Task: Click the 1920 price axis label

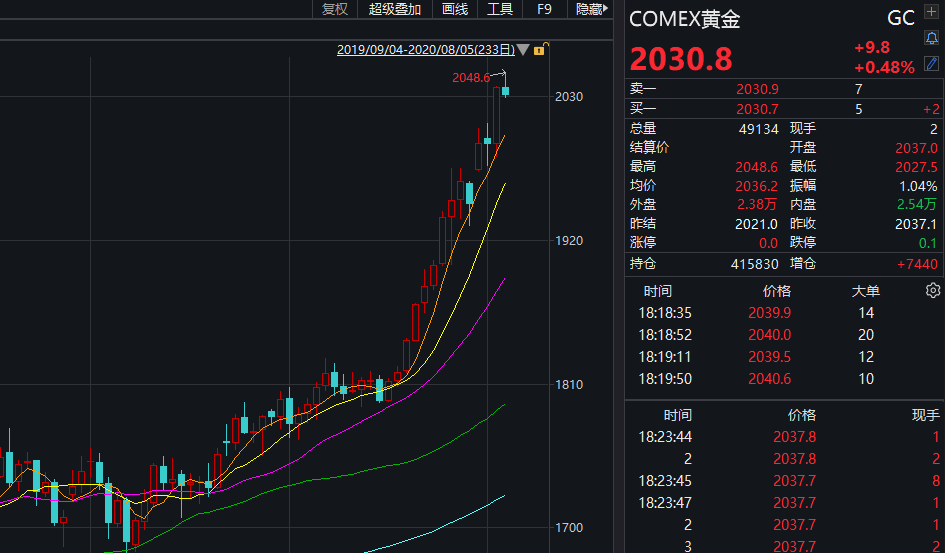Action: point(569,240)
